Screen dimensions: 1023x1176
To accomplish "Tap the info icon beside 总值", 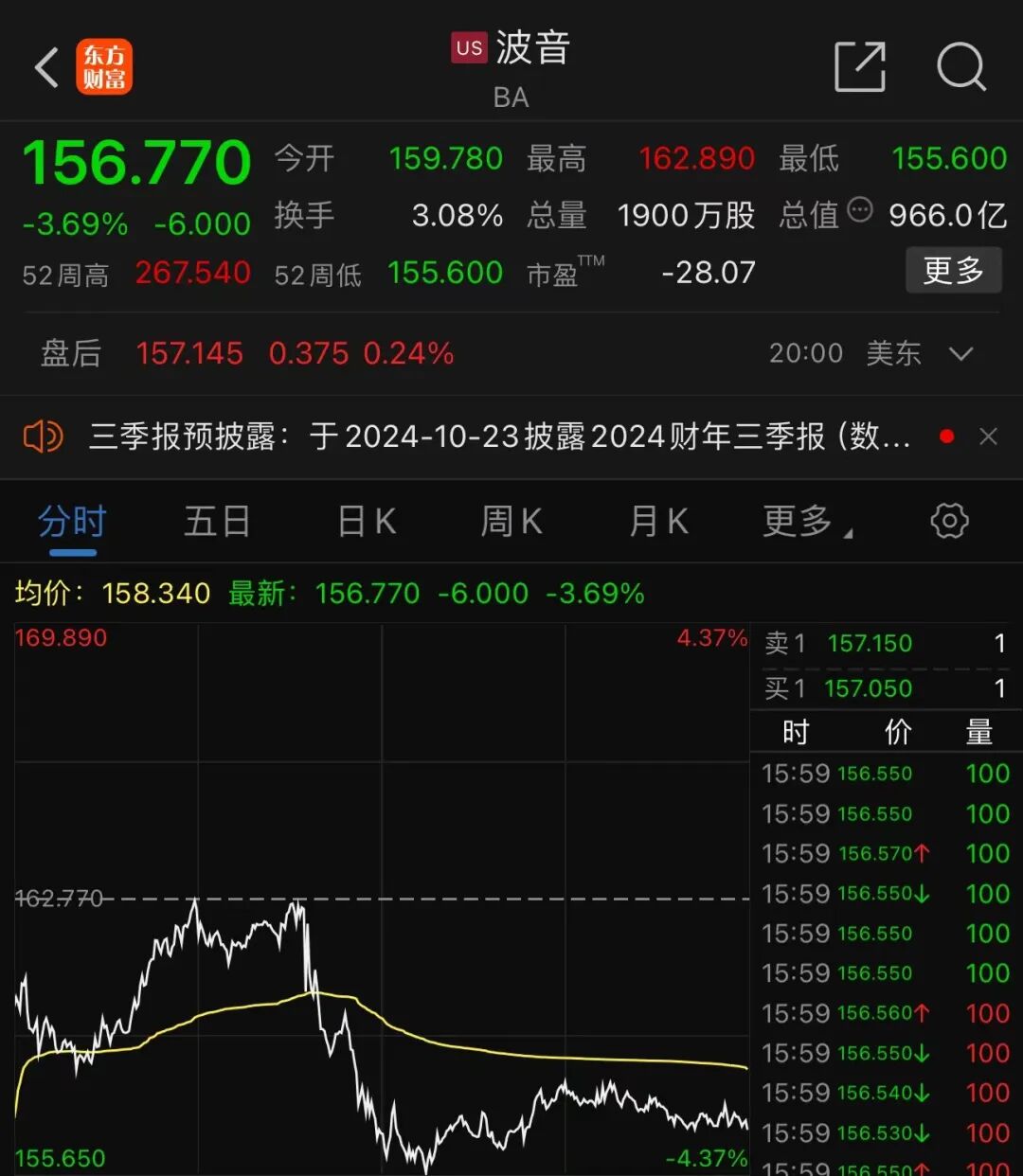I will coord(859,210).
